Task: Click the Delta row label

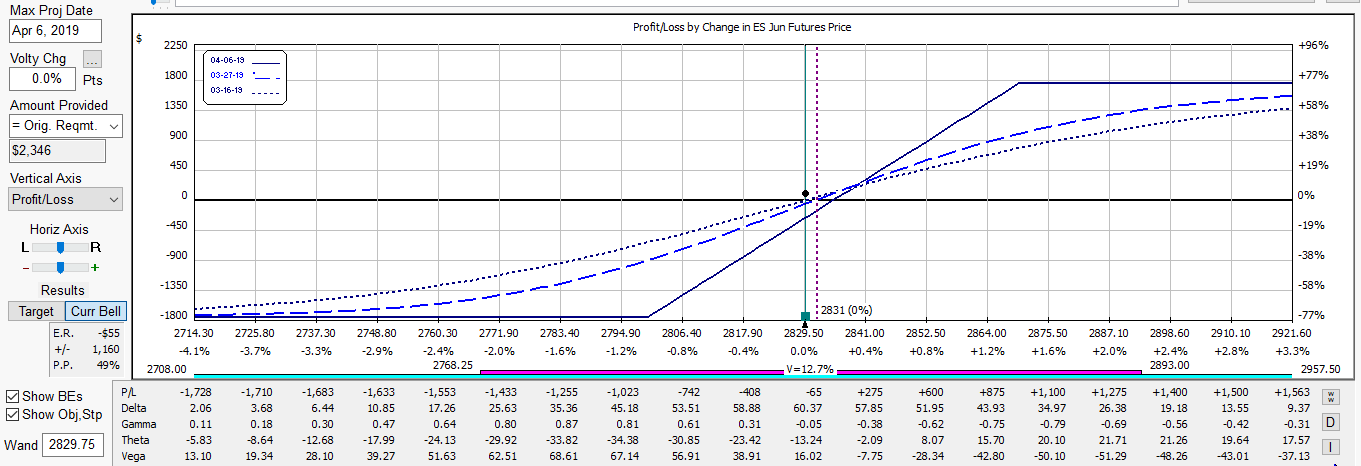Action: pos(134,408)
